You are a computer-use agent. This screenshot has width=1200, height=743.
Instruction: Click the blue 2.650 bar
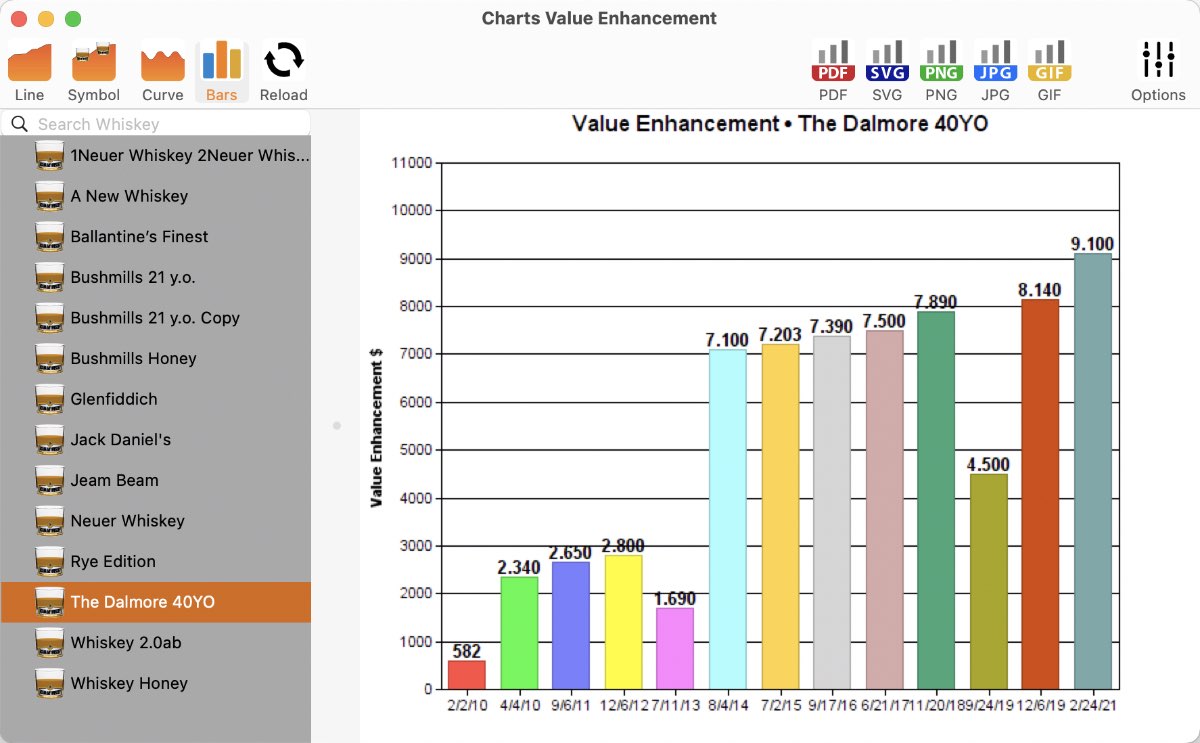tap(570, 625)
